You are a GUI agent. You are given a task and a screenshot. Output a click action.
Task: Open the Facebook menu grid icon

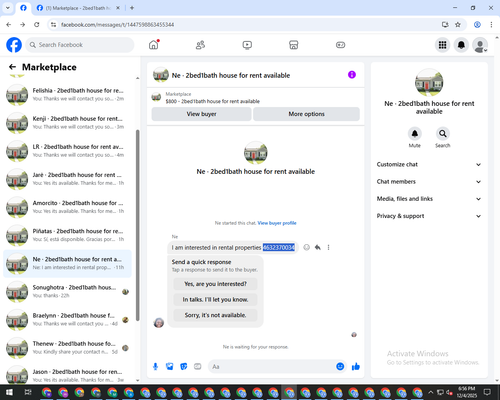(x=442, y=45)
